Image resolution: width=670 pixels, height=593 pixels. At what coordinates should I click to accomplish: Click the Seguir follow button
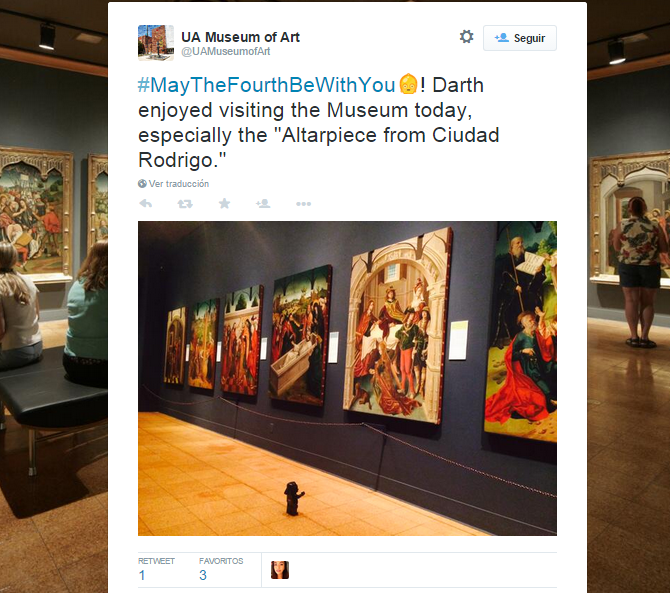(520, 38)
